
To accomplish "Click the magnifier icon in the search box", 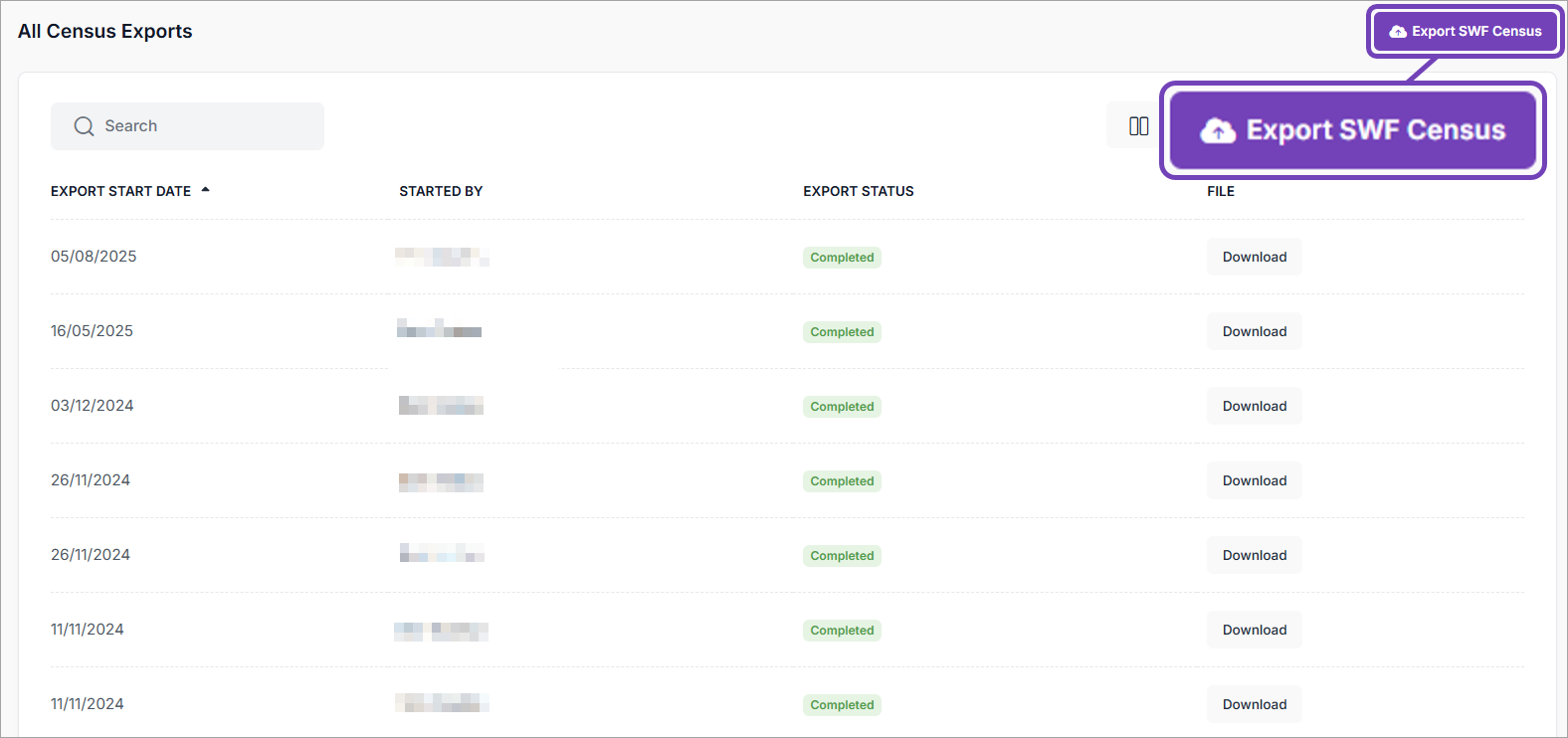I will pos(84,126).
